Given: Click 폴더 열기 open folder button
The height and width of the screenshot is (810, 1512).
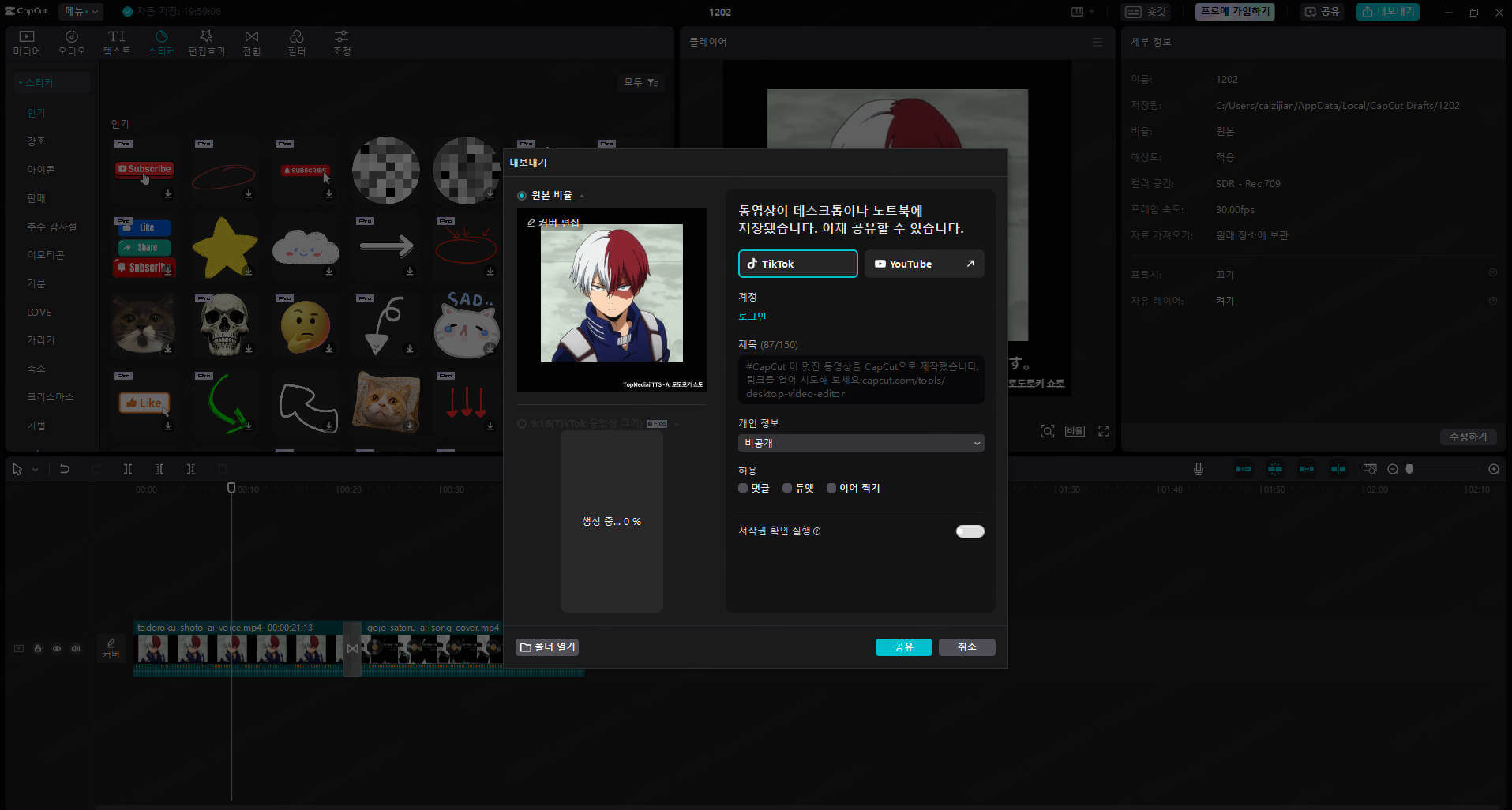Looking at the screenshot, I should [x=547, y=647].
